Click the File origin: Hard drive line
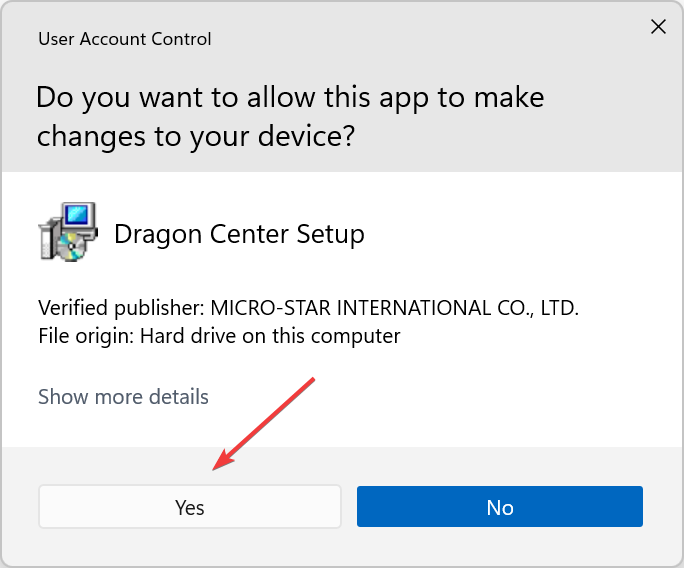684x568 pixels. [219, 336]
